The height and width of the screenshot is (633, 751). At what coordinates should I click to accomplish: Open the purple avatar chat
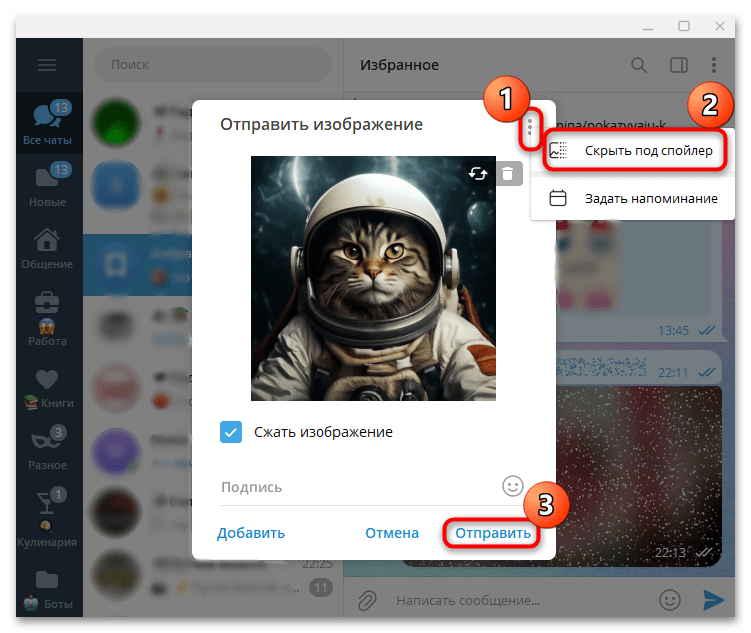[116, 452]
